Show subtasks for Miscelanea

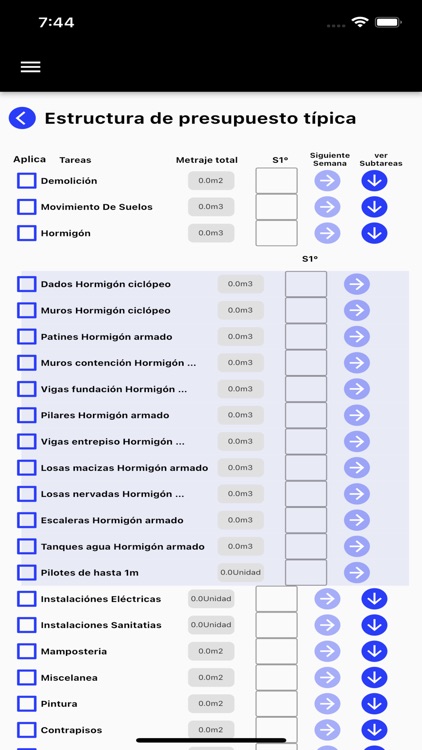click(x=374, y=678)
